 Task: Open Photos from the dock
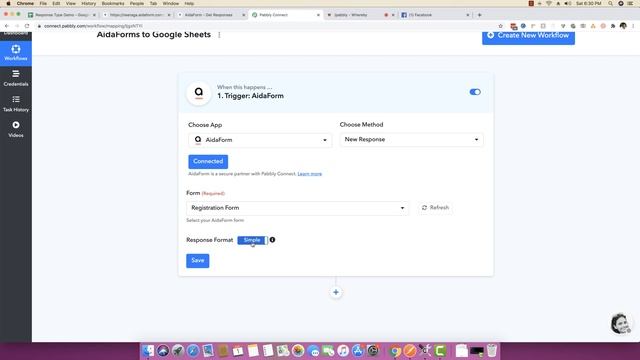tap(298, 350)
